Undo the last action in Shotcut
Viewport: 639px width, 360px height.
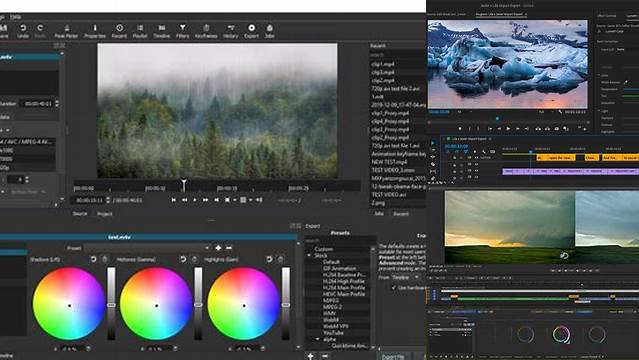point(23,31)
